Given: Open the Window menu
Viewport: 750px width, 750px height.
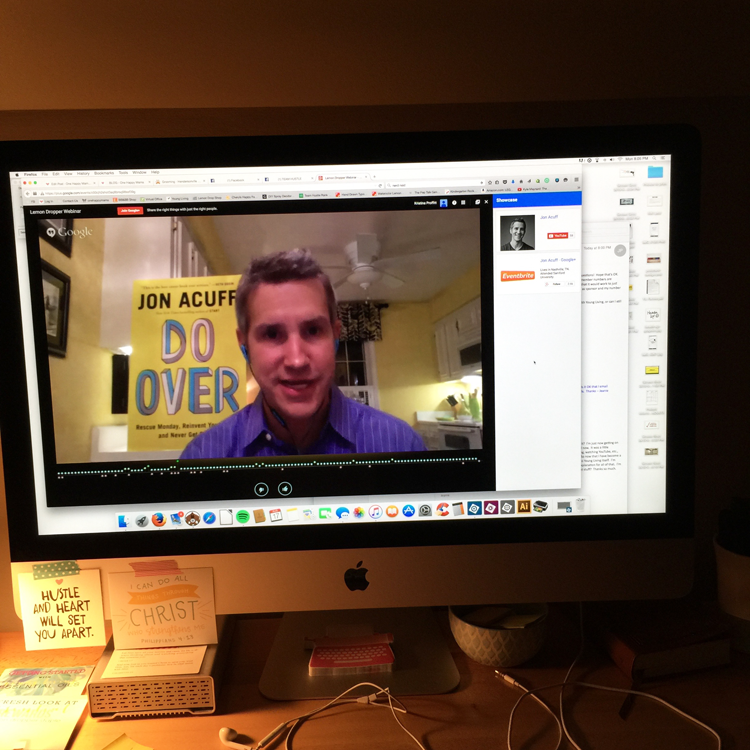Looking at the screenshot, I should click(140, 172).
